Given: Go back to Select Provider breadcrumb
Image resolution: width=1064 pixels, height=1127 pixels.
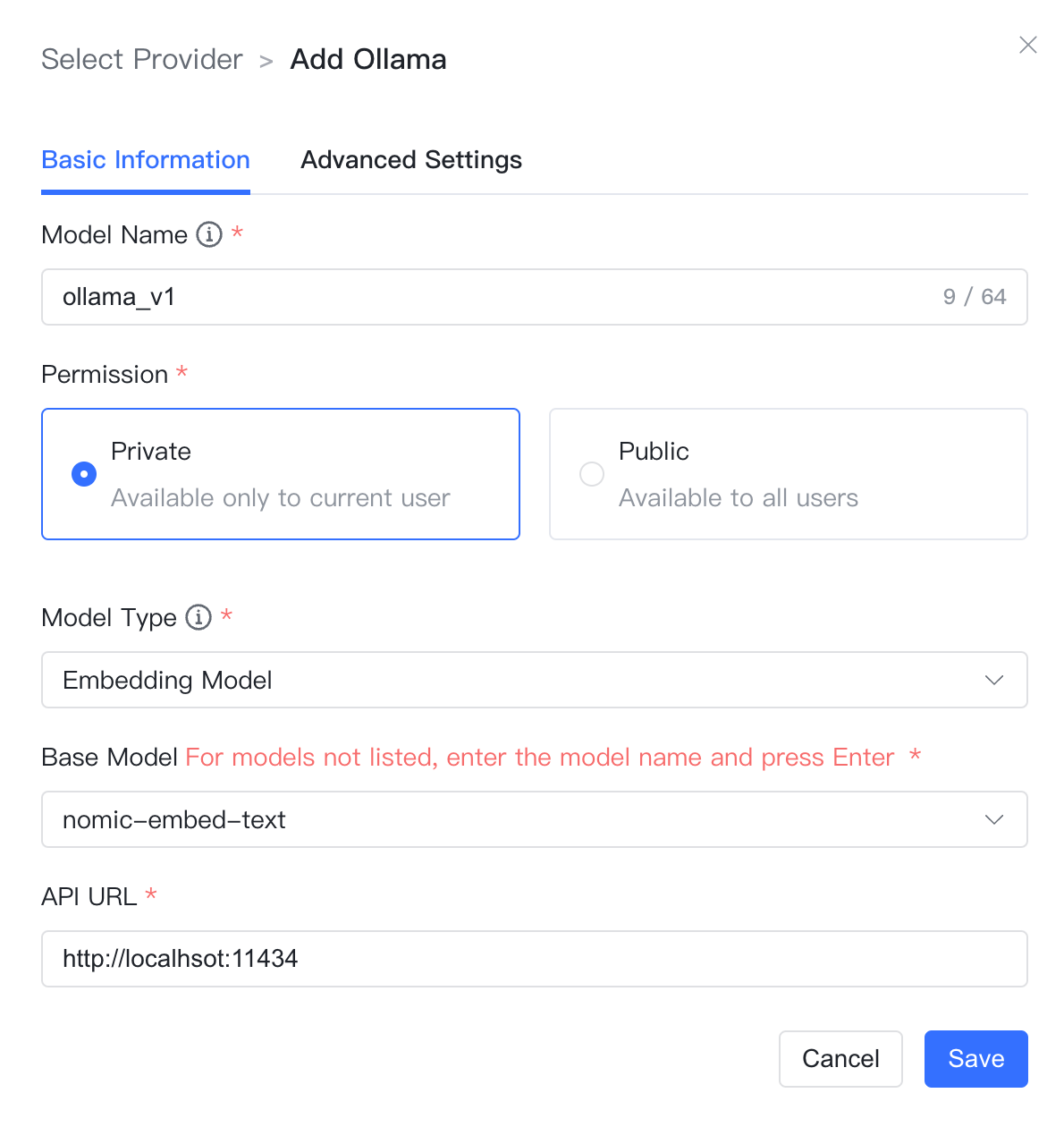Looking at the screenshot, I should click(x=142, y=59).
